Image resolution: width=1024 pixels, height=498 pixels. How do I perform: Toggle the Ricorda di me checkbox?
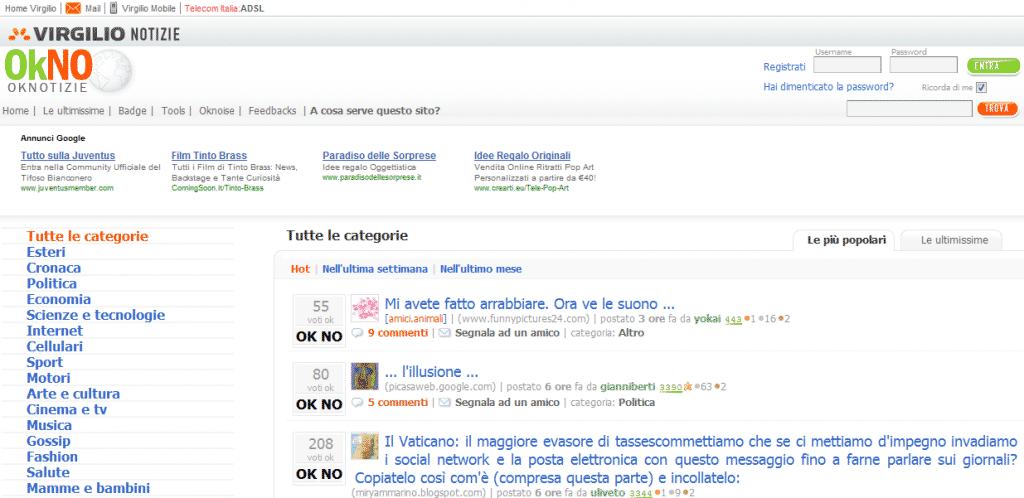[981, 87]
